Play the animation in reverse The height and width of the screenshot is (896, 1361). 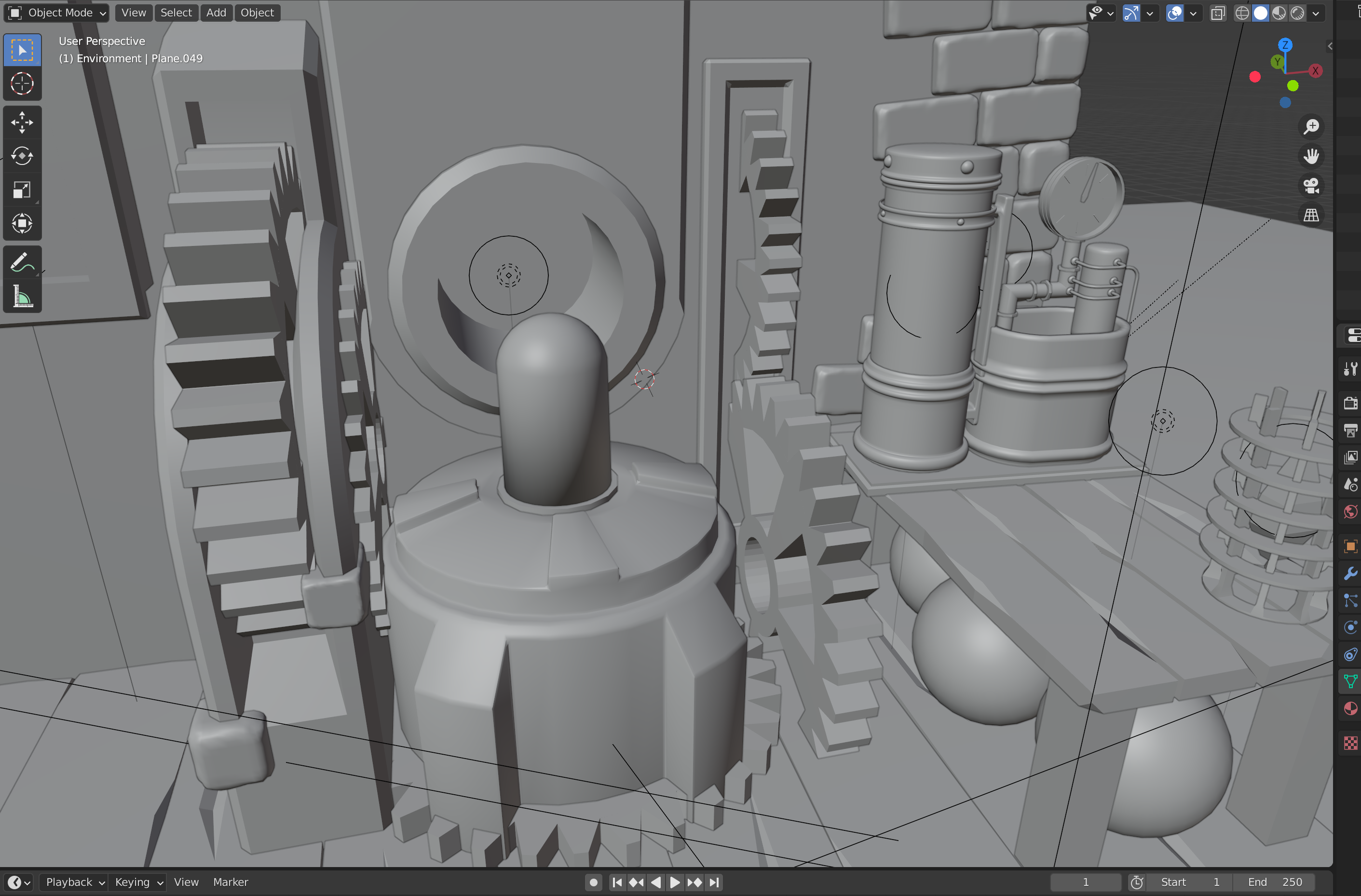(x=656, y=882)
